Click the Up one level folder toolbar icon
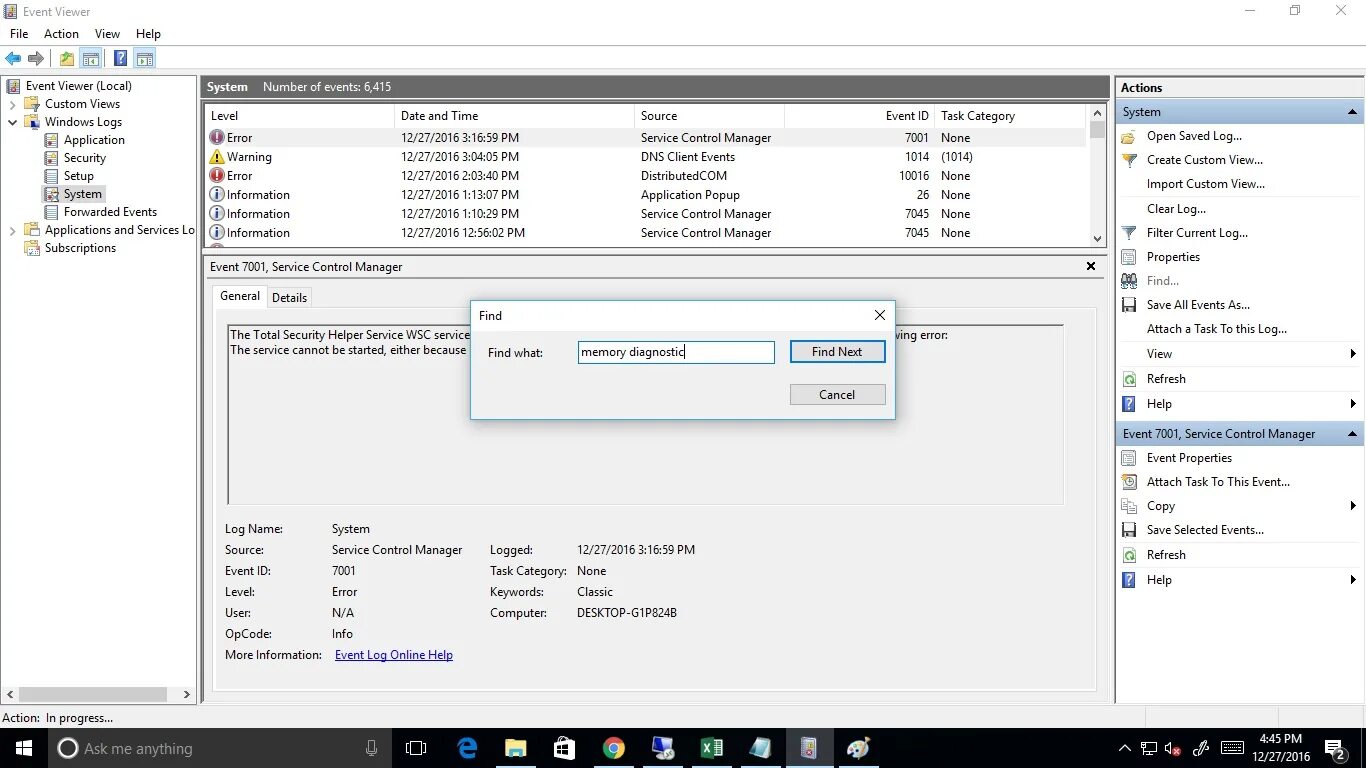 (67, 59)
